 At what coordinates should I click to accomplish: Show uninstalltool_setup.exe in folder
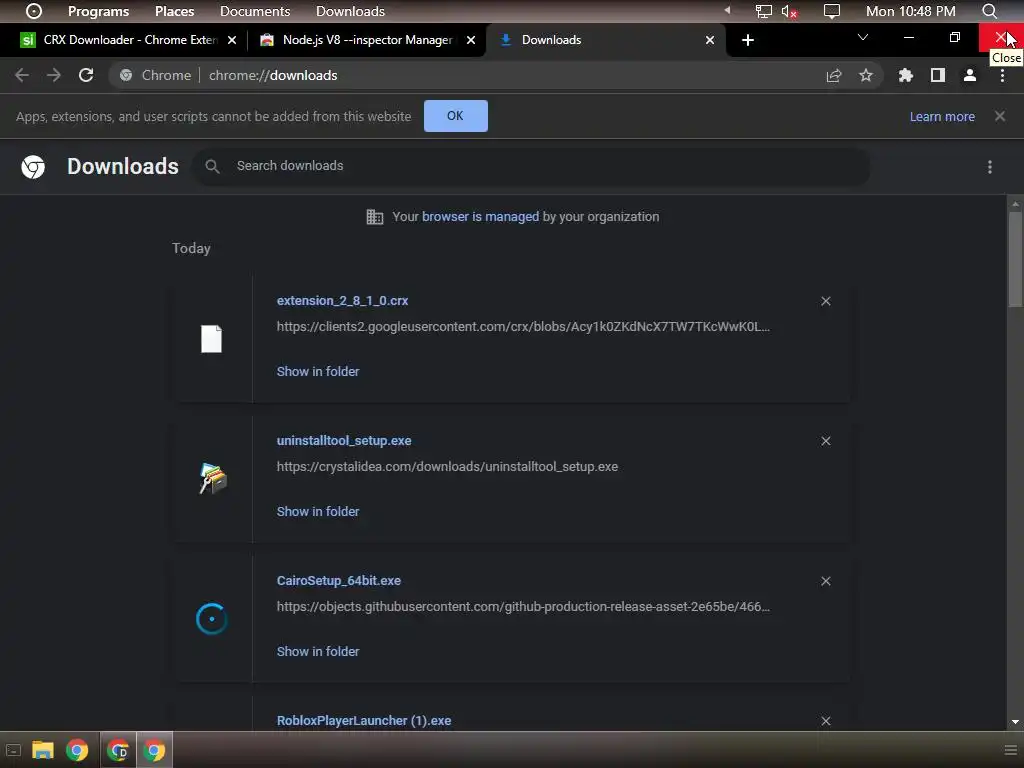tap(318, 511)
